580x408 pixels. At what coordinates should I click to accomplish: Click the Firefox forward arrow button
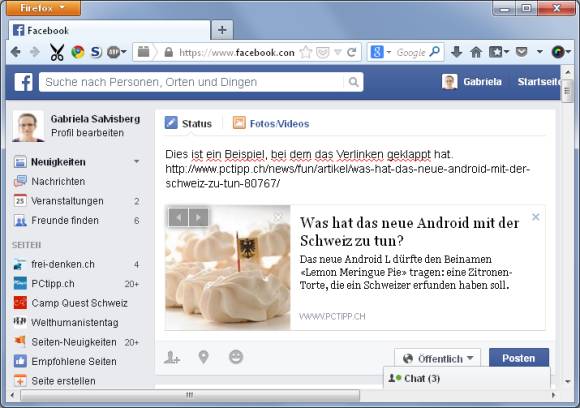[35, 52]
